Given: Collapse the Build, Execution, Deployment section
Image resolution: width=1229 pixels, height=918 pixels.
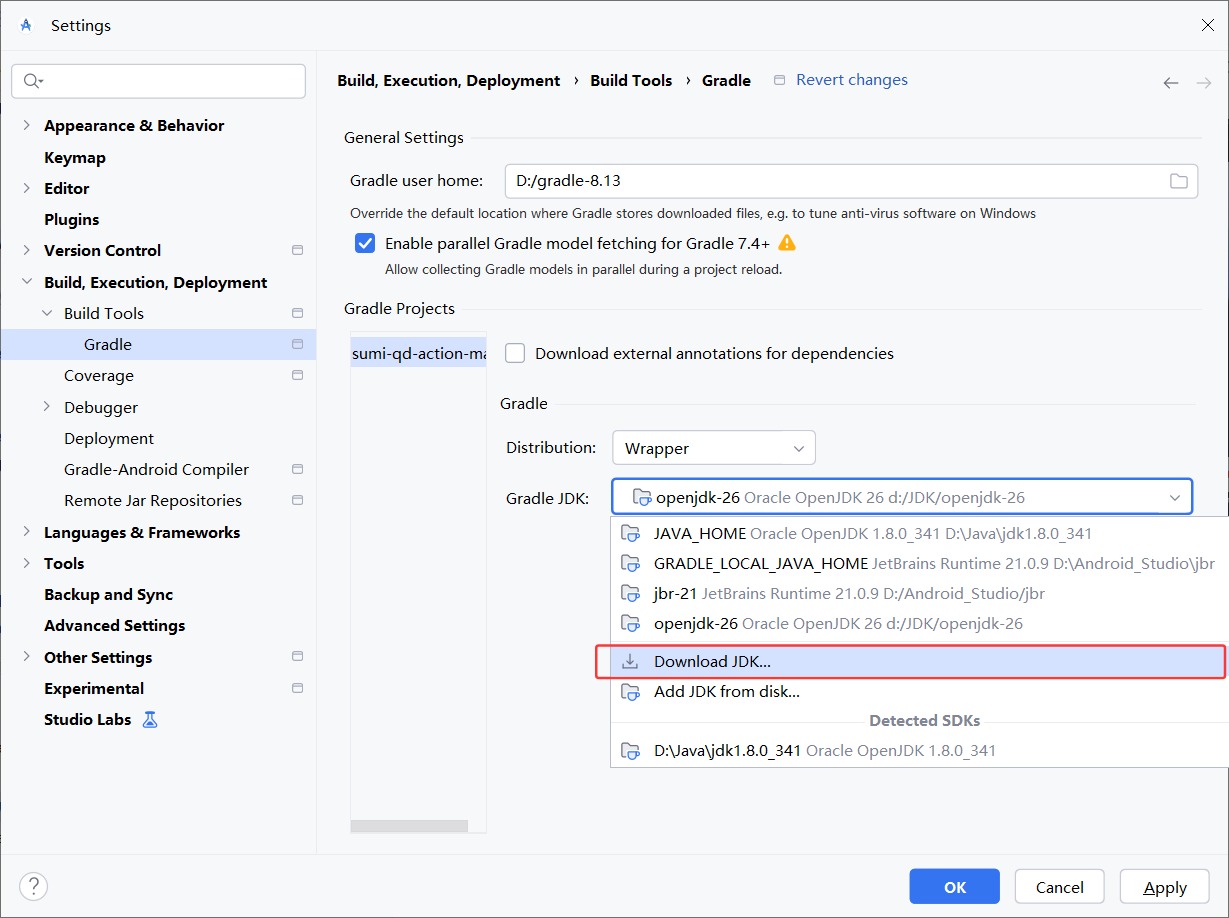Looking at the screenshot, I should click(26, 282).
